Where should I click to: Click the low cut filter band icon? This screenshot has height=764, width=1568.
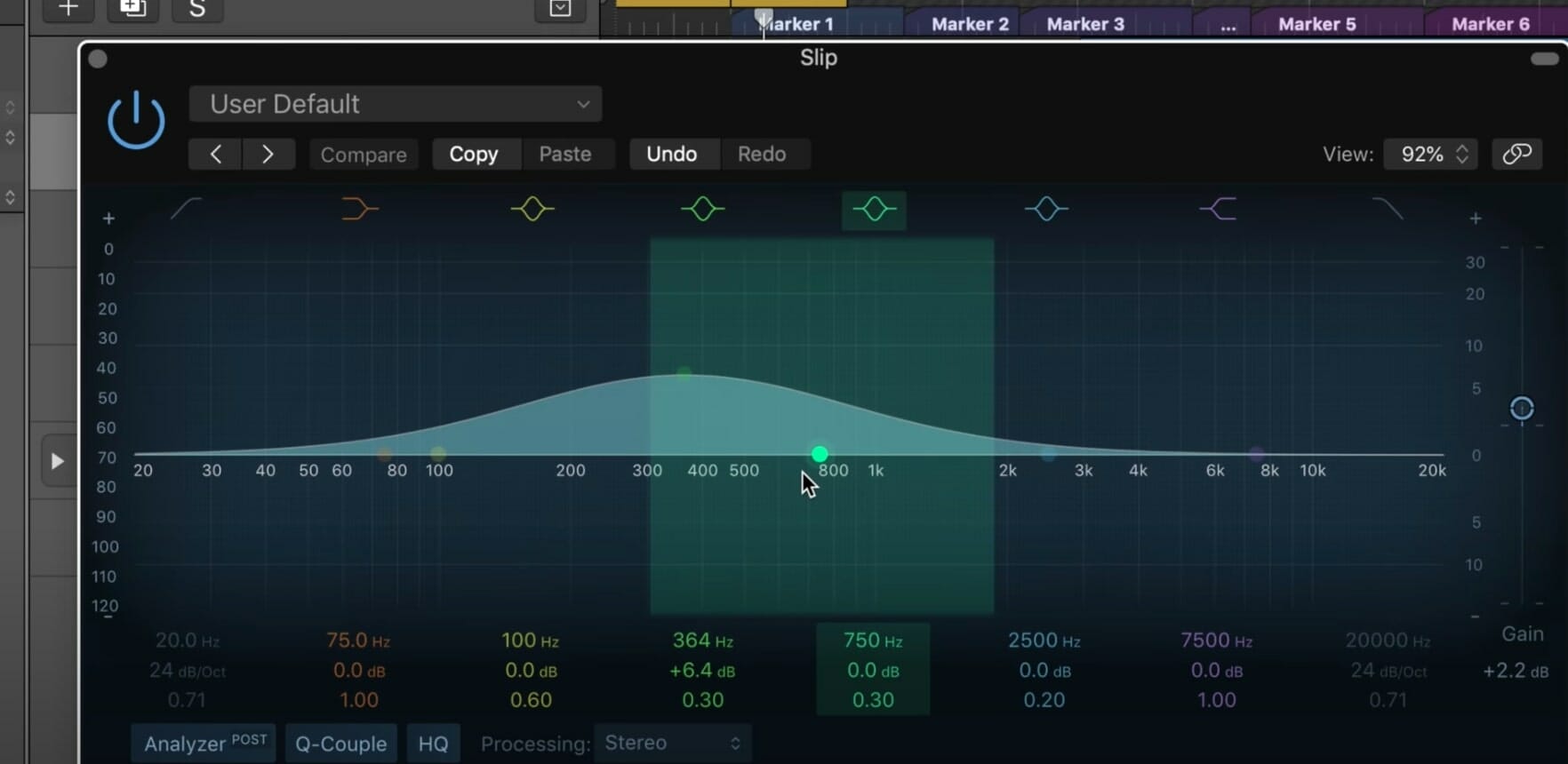pos(187,210)
